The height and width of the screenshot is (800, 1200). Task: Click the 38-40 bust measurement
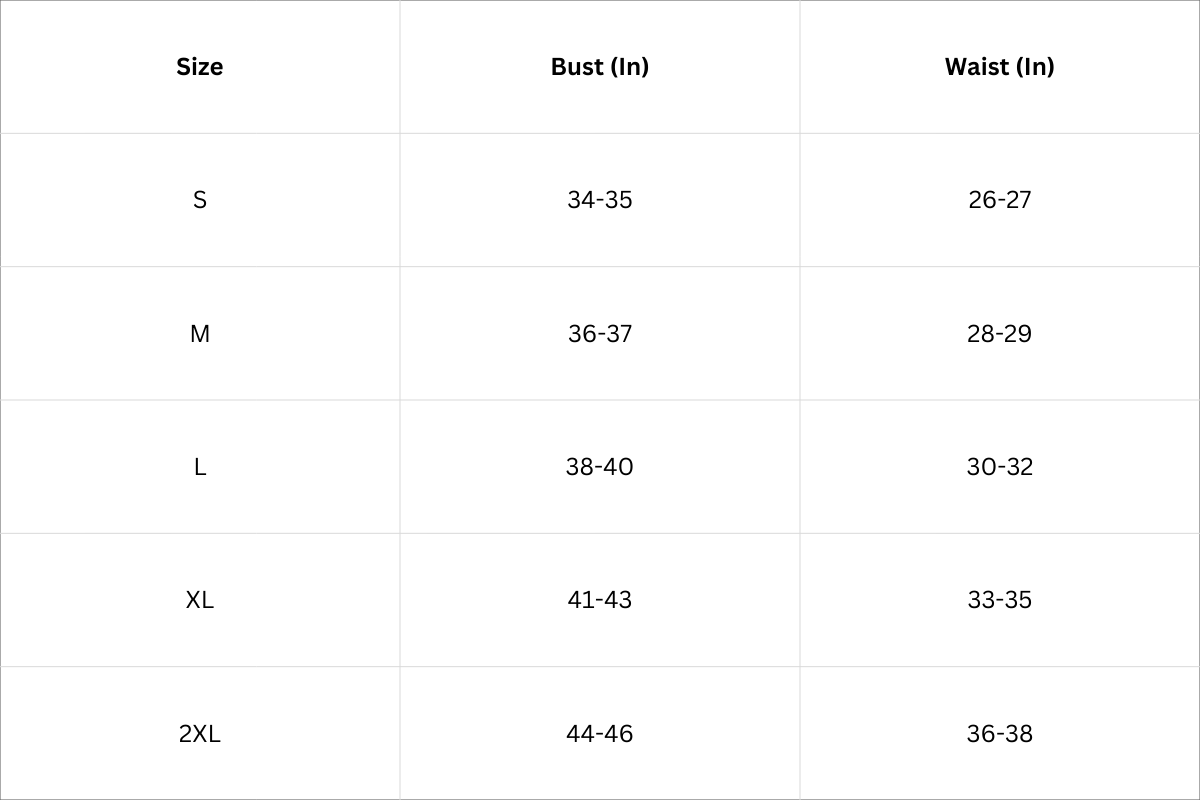coord(600,467)
